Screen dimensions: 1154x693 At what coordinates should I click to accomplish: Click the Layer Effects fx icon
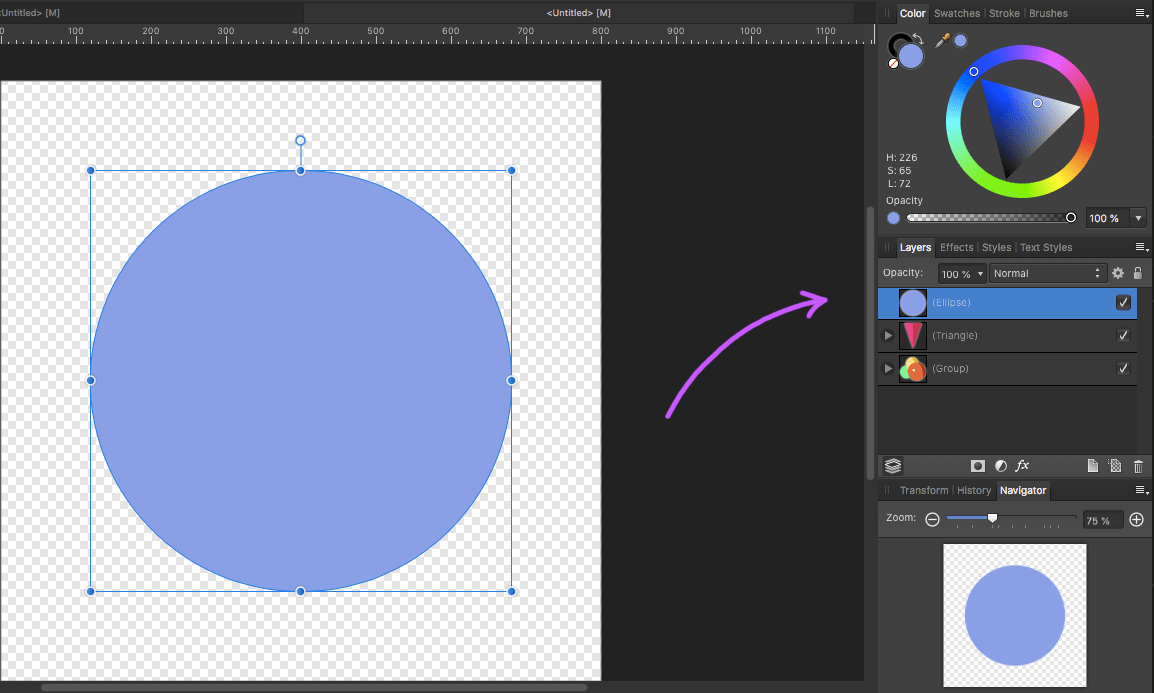(x=1022, y=466)
